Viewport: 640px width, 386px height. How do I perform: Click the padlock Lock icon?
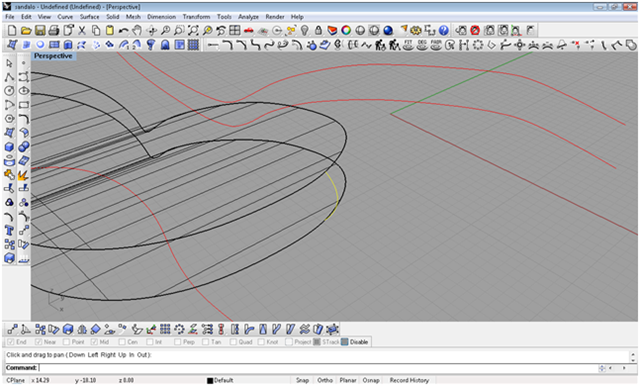pos(319,30)
